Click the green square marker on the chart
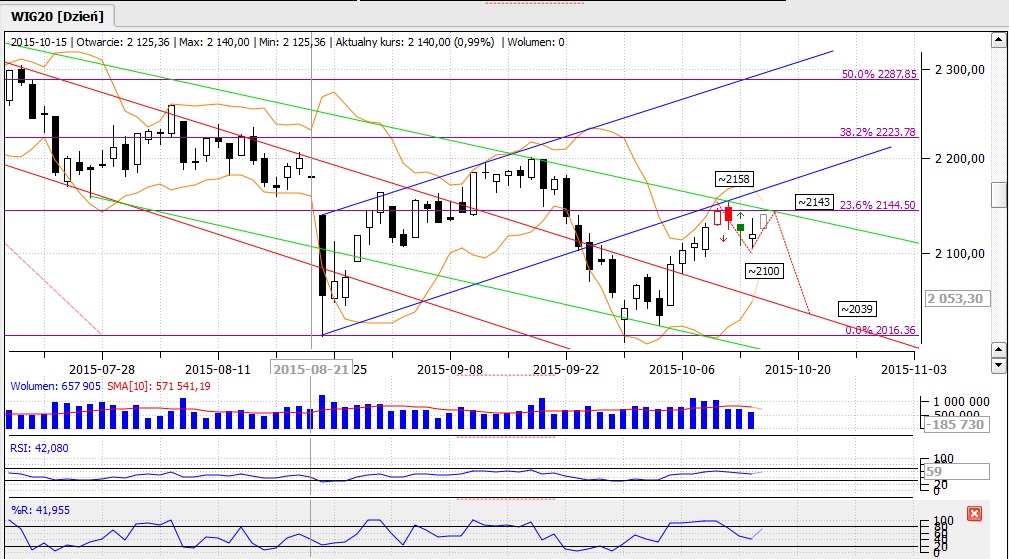 click(x=741, y=228)
